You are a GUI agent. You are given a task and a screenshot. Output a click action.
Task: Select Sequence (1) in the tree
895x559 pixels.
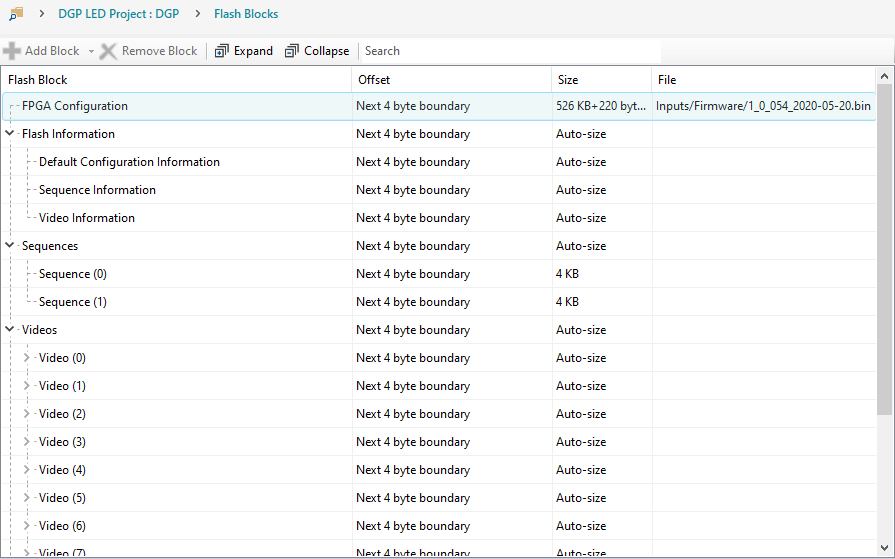tap(73, 302)
